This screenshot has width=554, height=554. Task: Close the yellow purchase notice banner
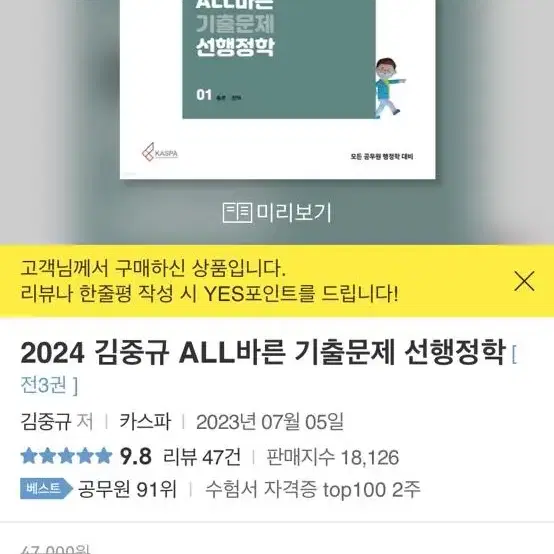point(524,281)
